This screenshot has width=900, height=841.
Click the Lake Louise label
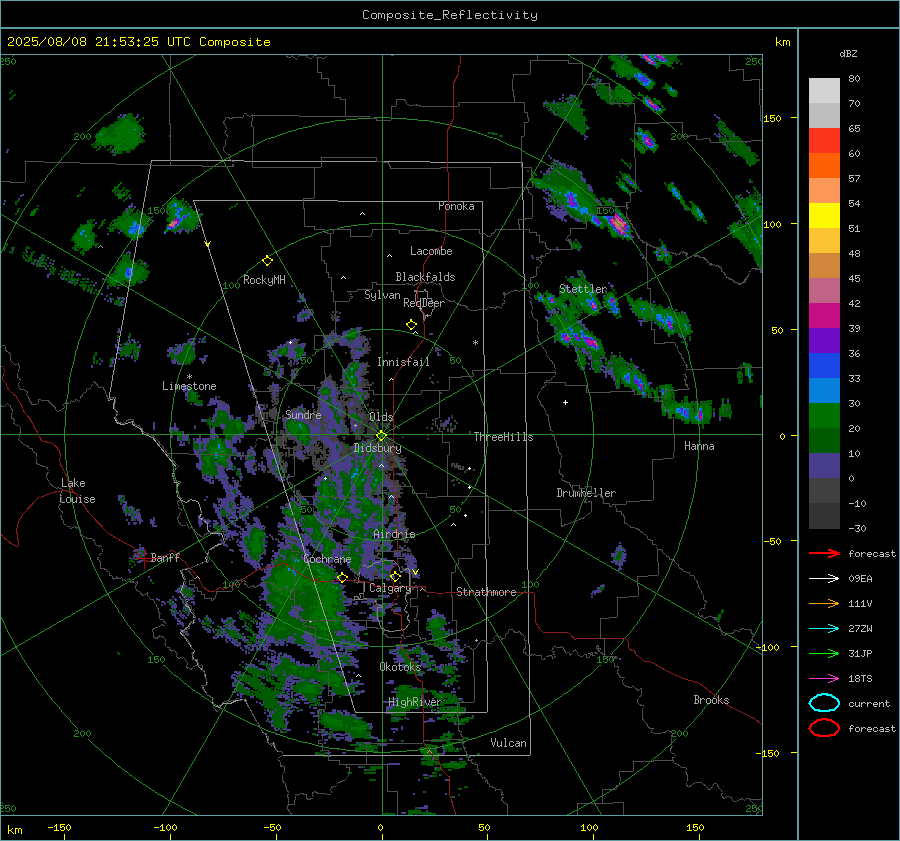77,491
